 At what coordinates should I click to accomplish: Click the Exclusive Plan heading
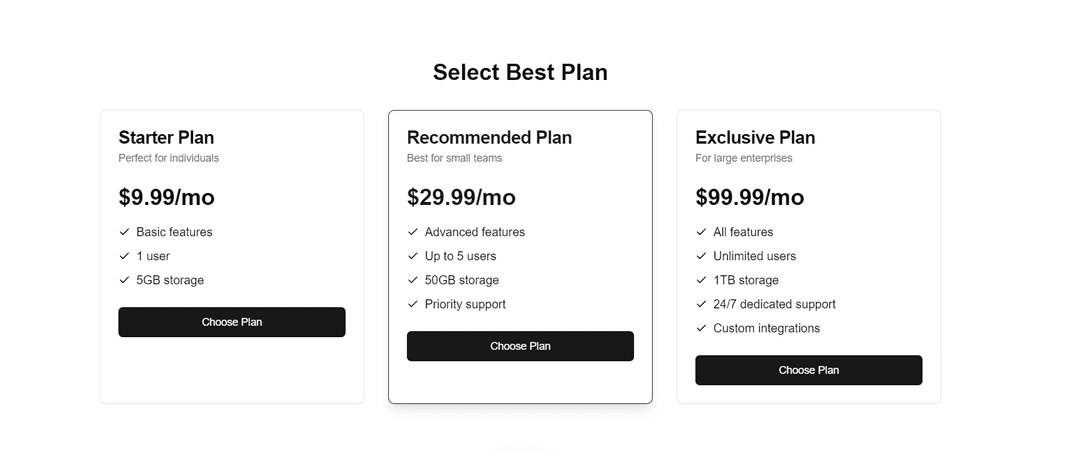(x=755, y=138)
